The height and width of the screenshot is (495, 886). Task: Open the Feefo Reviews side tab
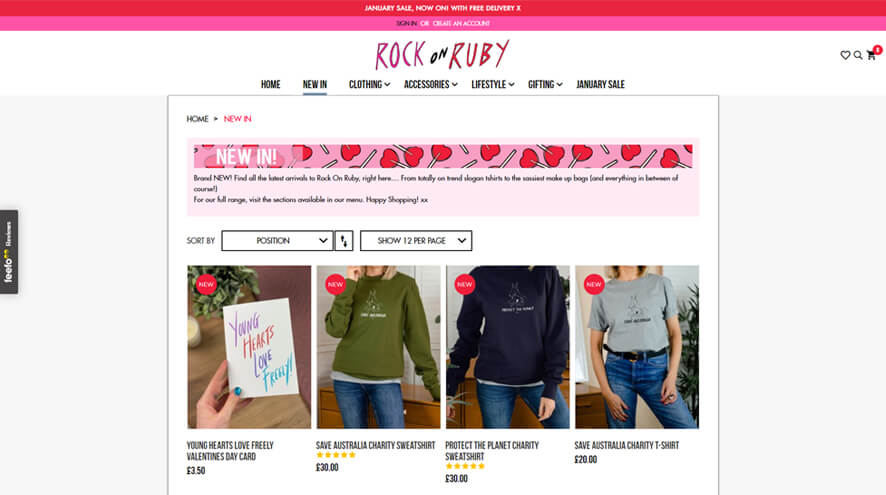pos(9,252)
